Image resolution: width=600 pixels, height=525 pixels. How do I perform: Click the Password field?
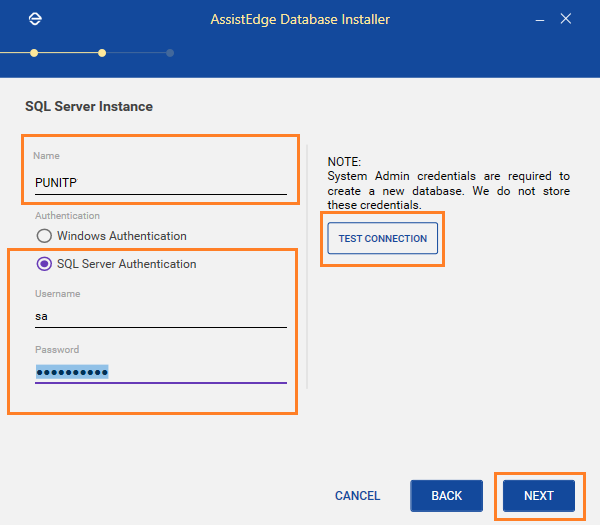click(161, 372)
